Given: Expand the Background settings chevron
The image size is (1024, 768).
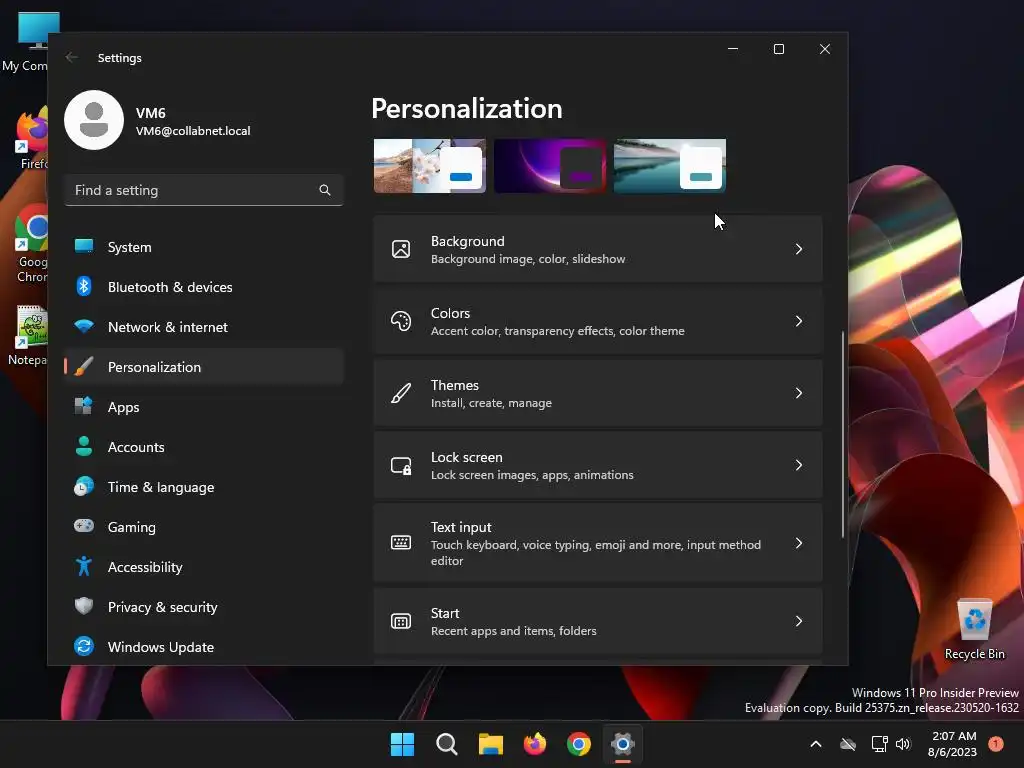Looking at the screenshot, I should pyautogui.click(x=799, y=249).
